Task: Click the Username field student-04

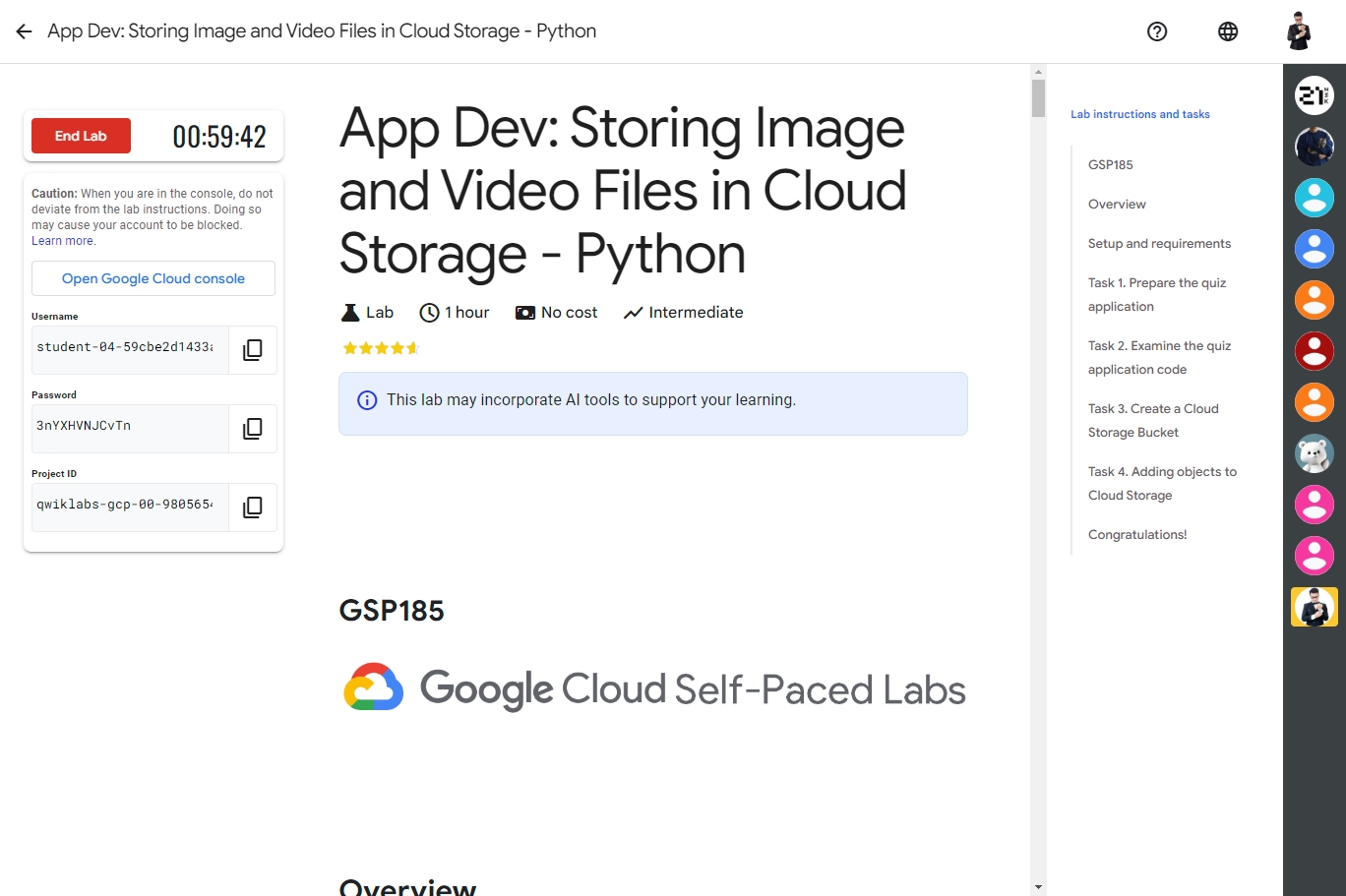Action: [130, 350]
